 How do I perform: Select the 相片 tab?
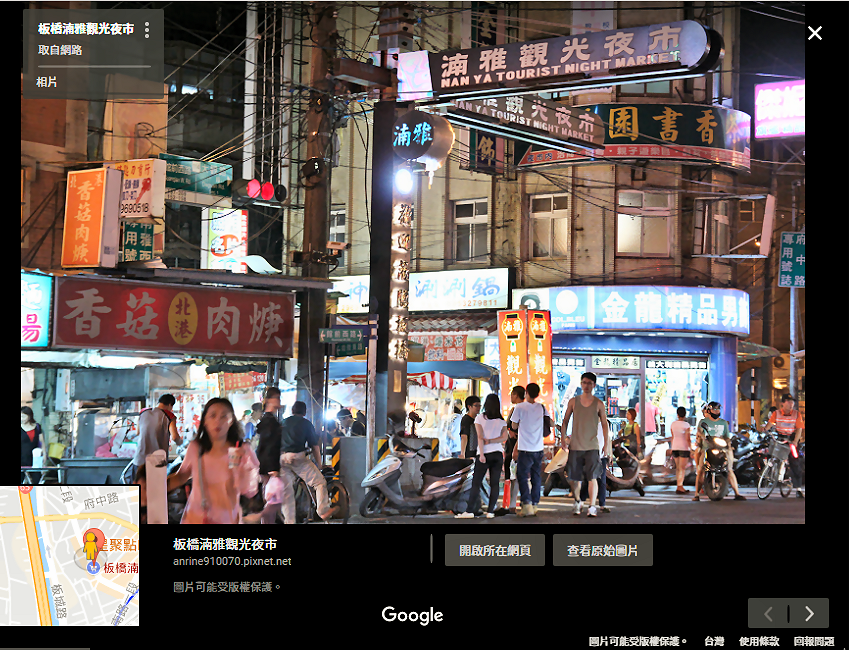47,82
